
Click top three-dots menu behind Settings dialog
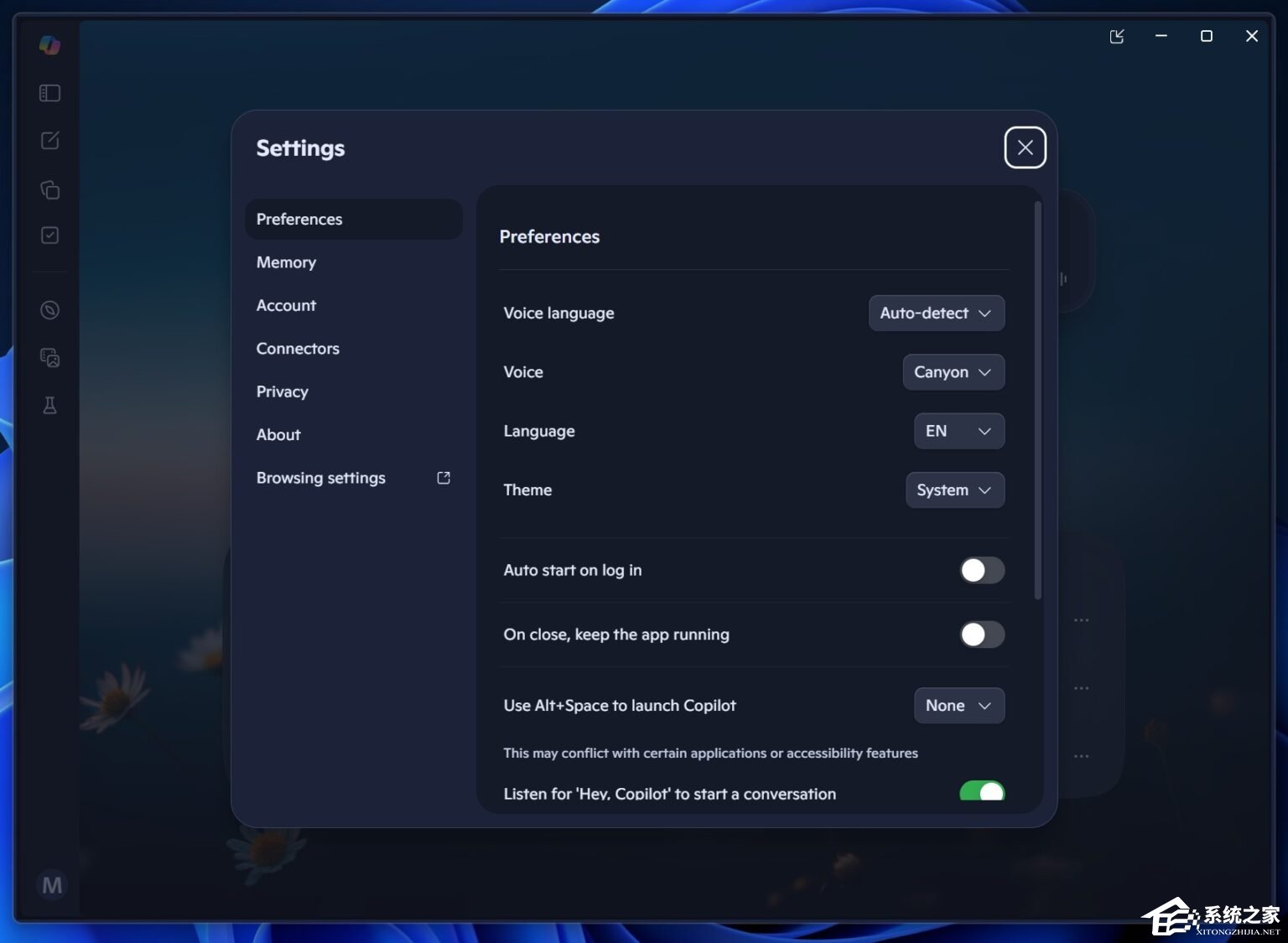pyautogui.click(x=1082, y=620)
